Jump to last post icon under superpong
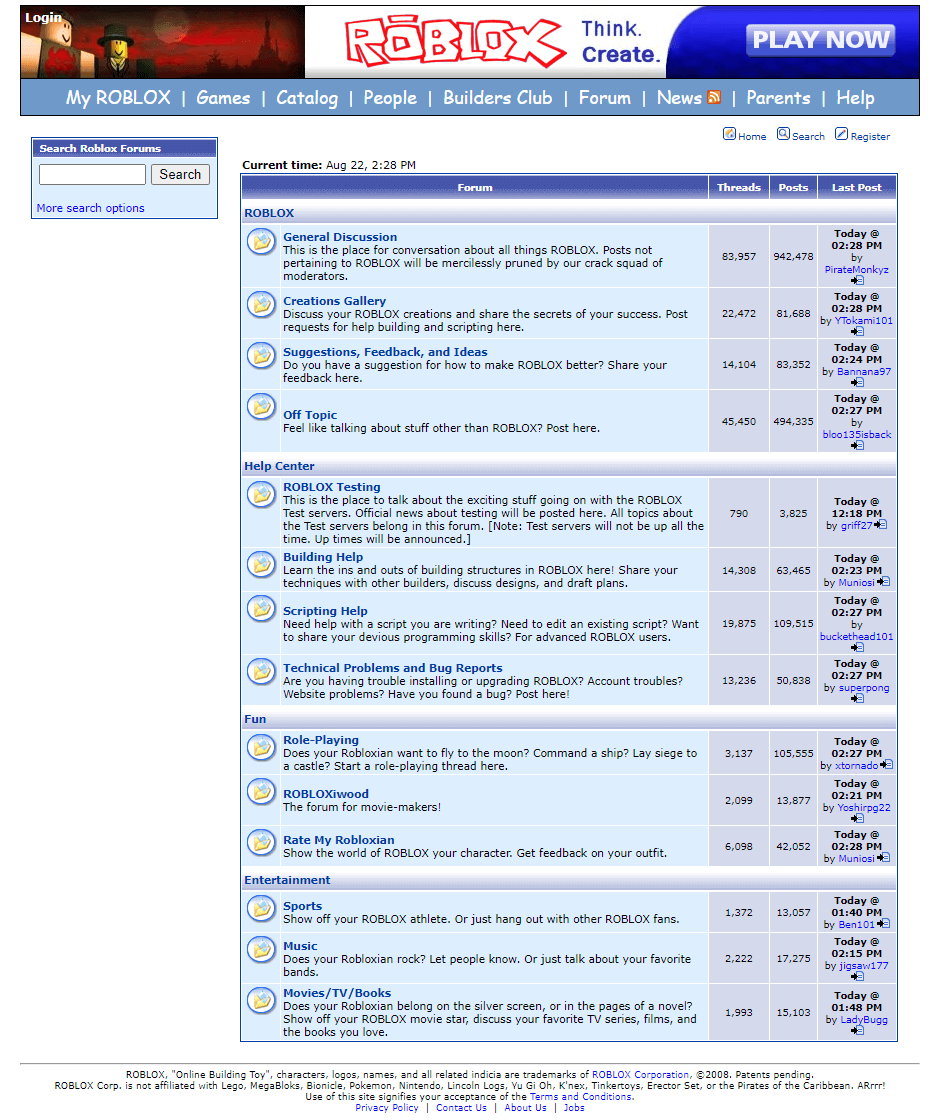Viewport: 940px width, 1120px height. click(857, 699)
